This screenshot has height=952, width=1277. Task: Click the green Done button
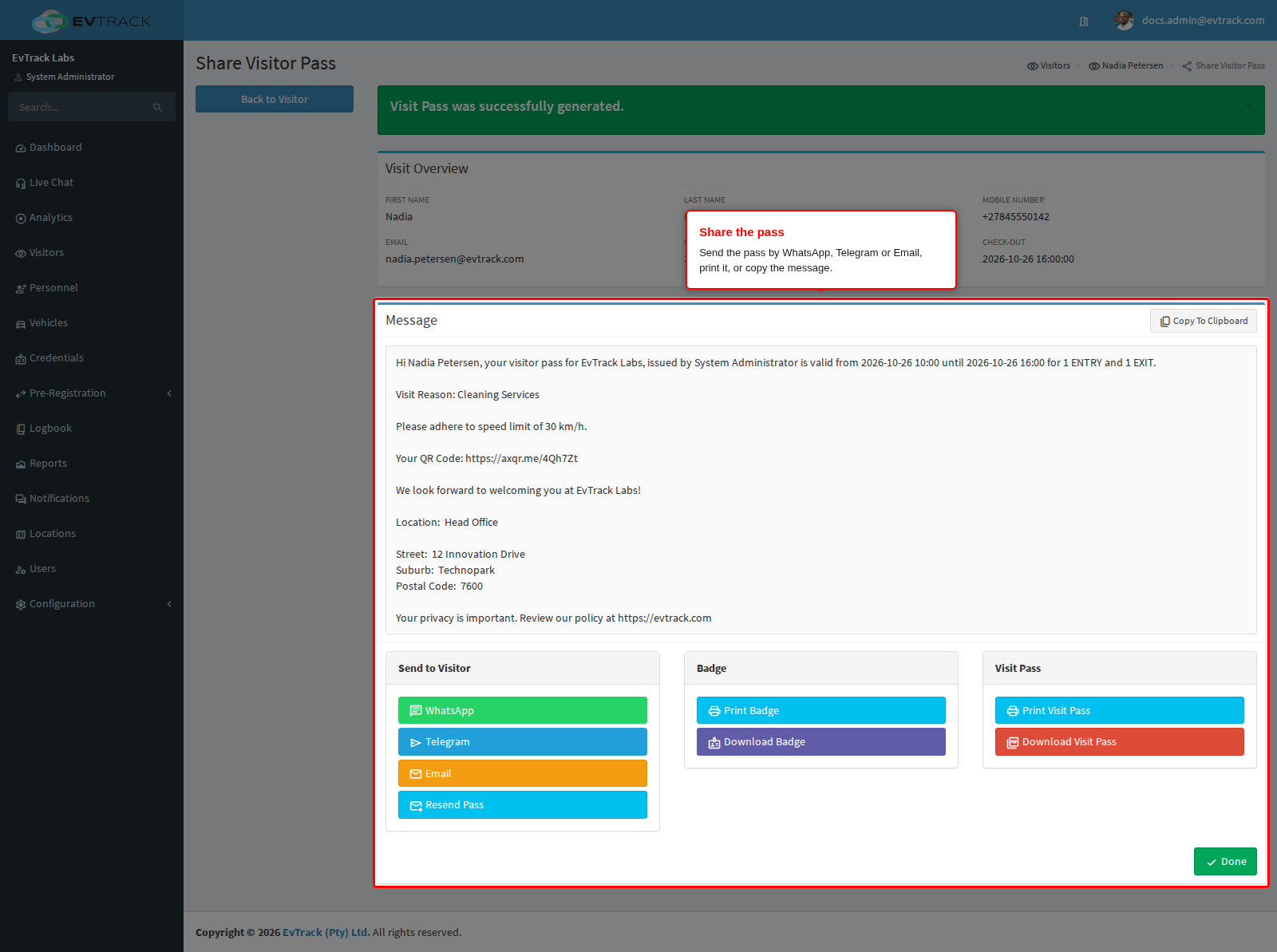[x=1225, y=861]
